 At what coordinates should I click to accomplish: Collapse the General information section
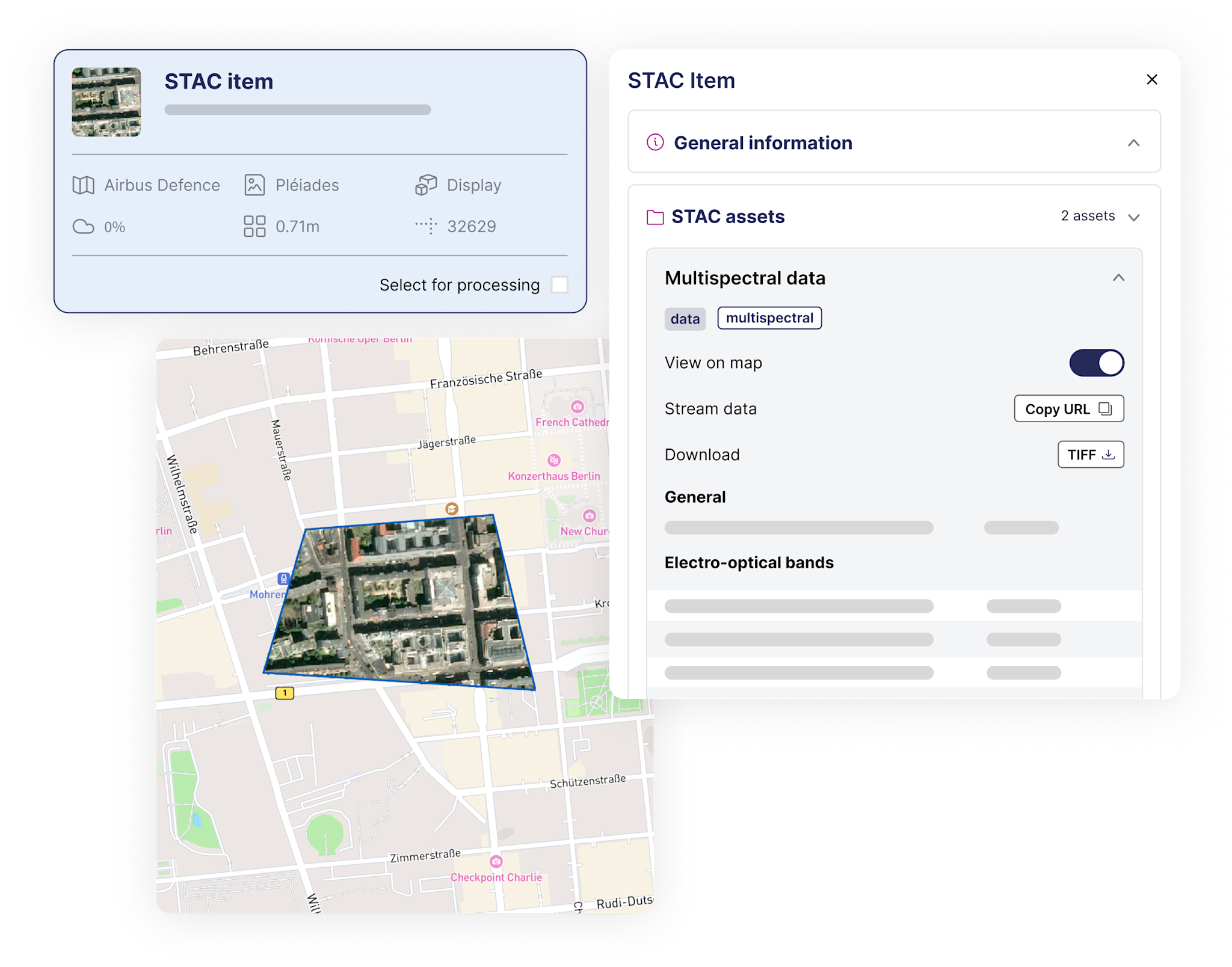point(1133,143)
